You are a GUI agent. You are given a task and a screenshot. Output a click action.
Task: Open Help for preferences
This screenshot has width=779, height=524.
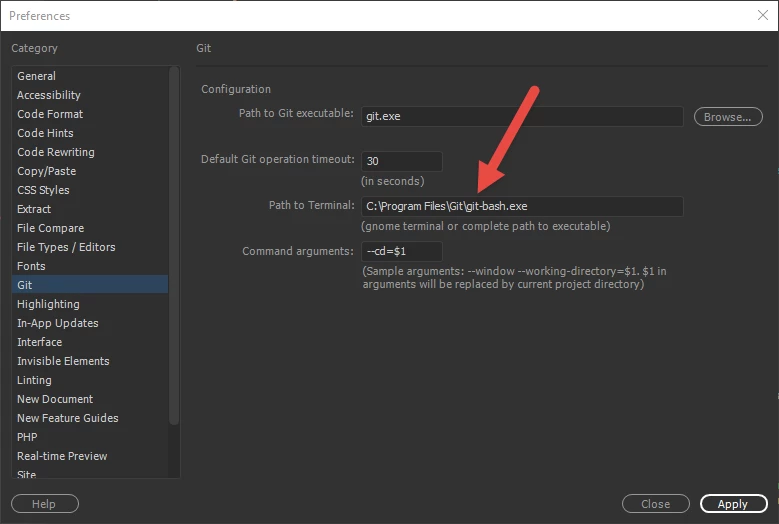pyautogui.click(x=45, y=504)
